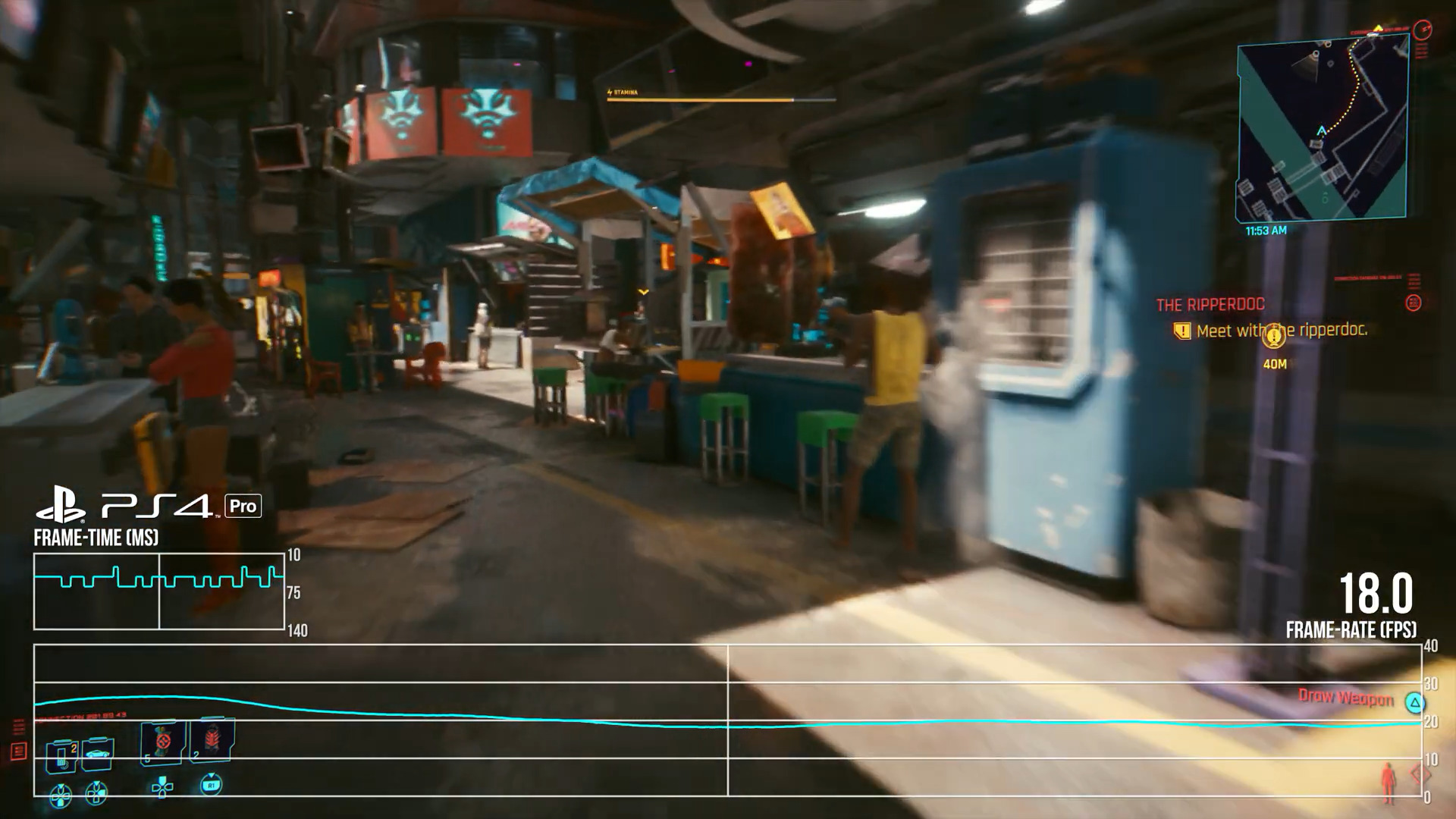Select the grenade gadget slot with count 2
The image size is (1456, 819).
[x=212, y=739]
